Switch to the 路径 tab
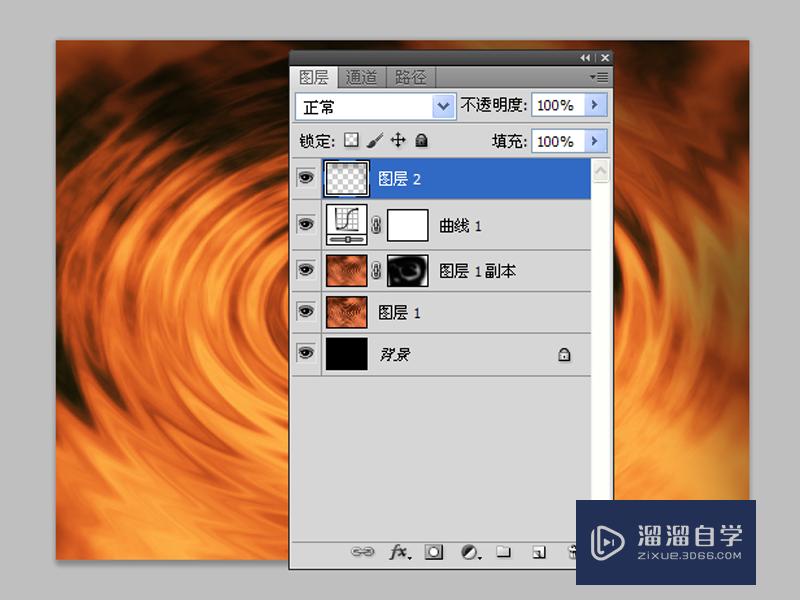 click(410, 78)
